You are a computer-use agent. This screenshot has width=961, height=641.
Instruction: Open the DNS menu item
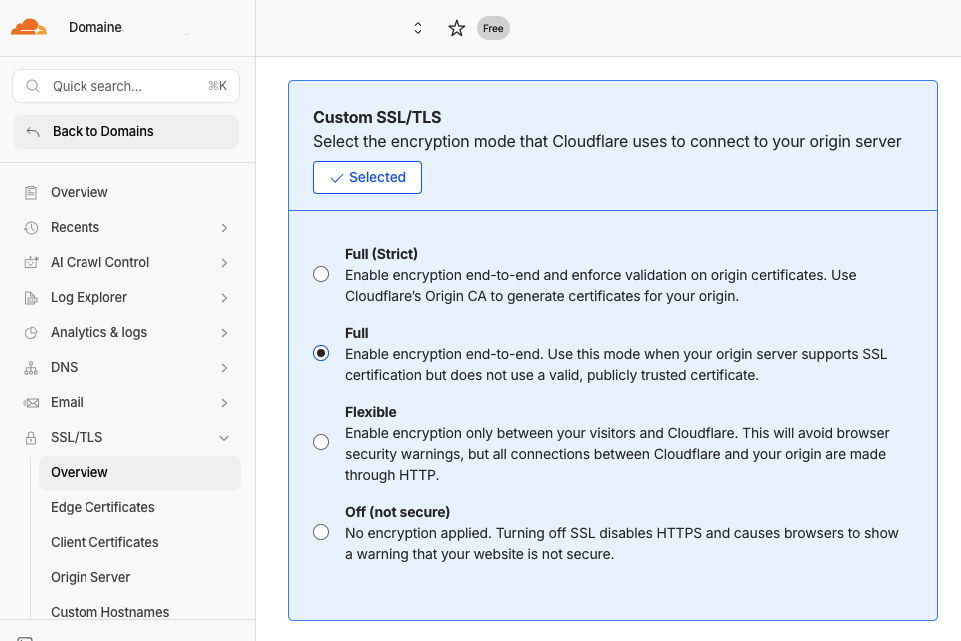point(64,367)
